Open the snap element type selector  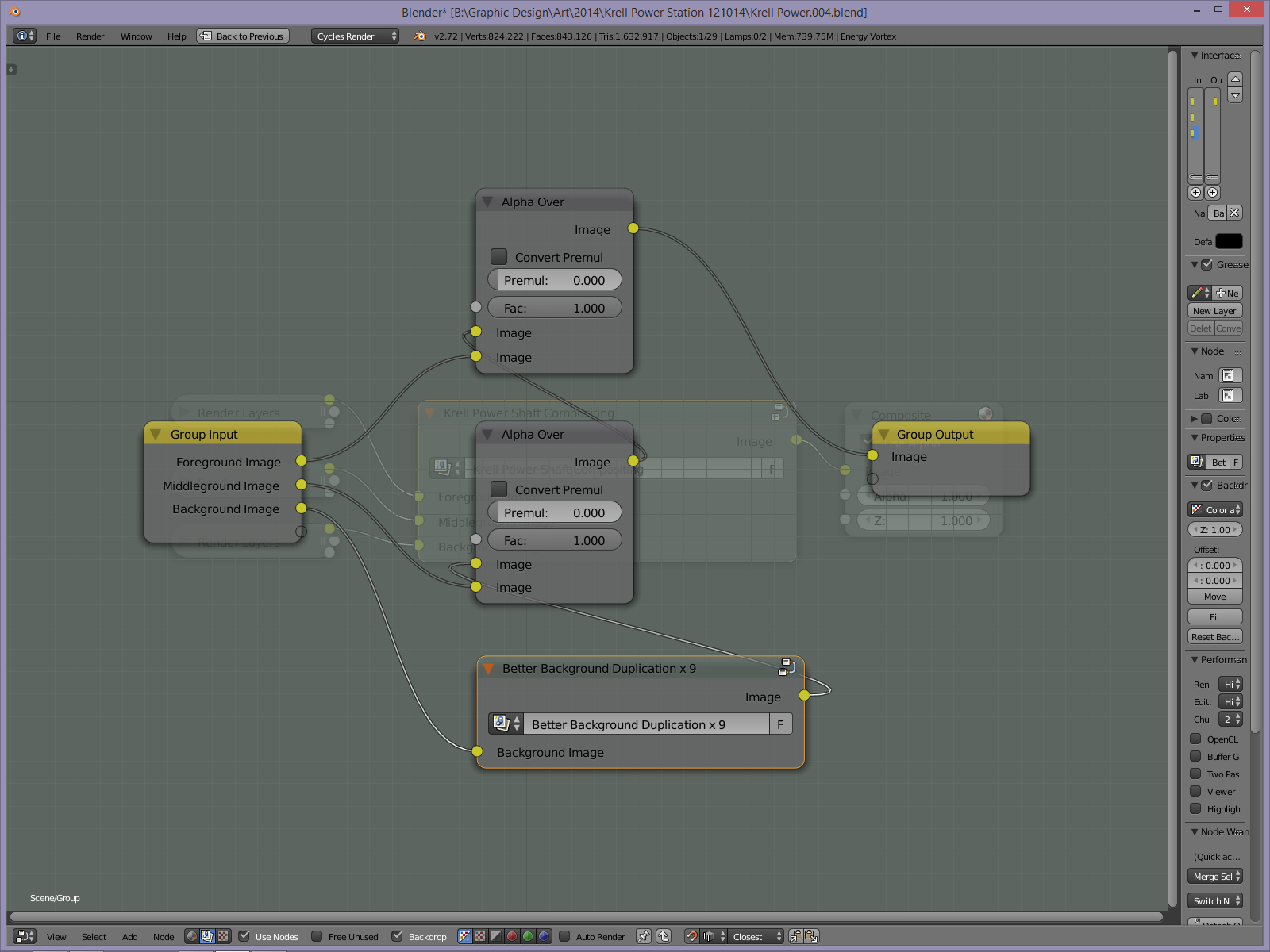pyautogui.click(x=714, y=936)
